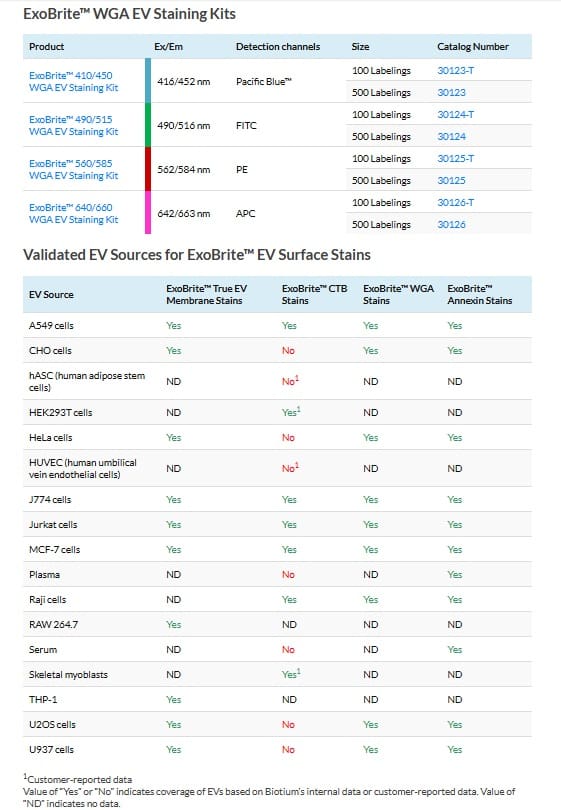Click the ExoBrite CTB Stains column header
Viewport: 561px width, 810px height.
[x=314, y=294]
